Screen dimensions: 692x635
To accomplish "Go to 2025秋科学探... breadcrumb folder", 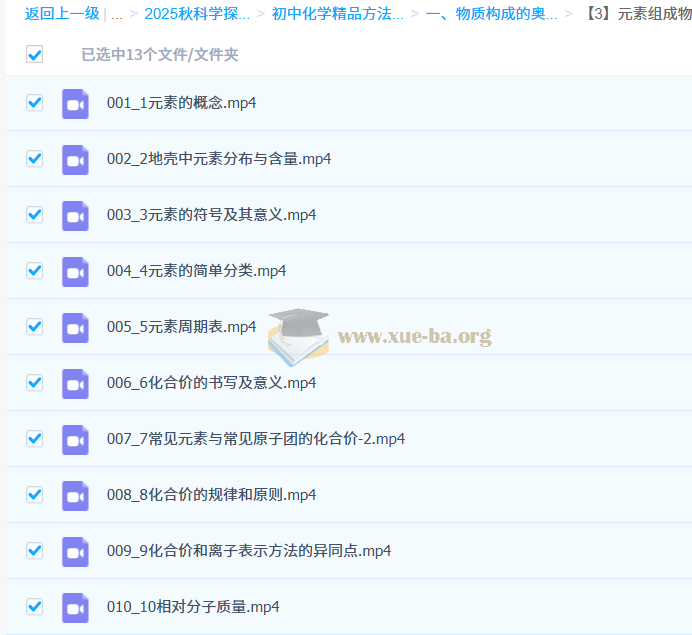I will (197, 14).
